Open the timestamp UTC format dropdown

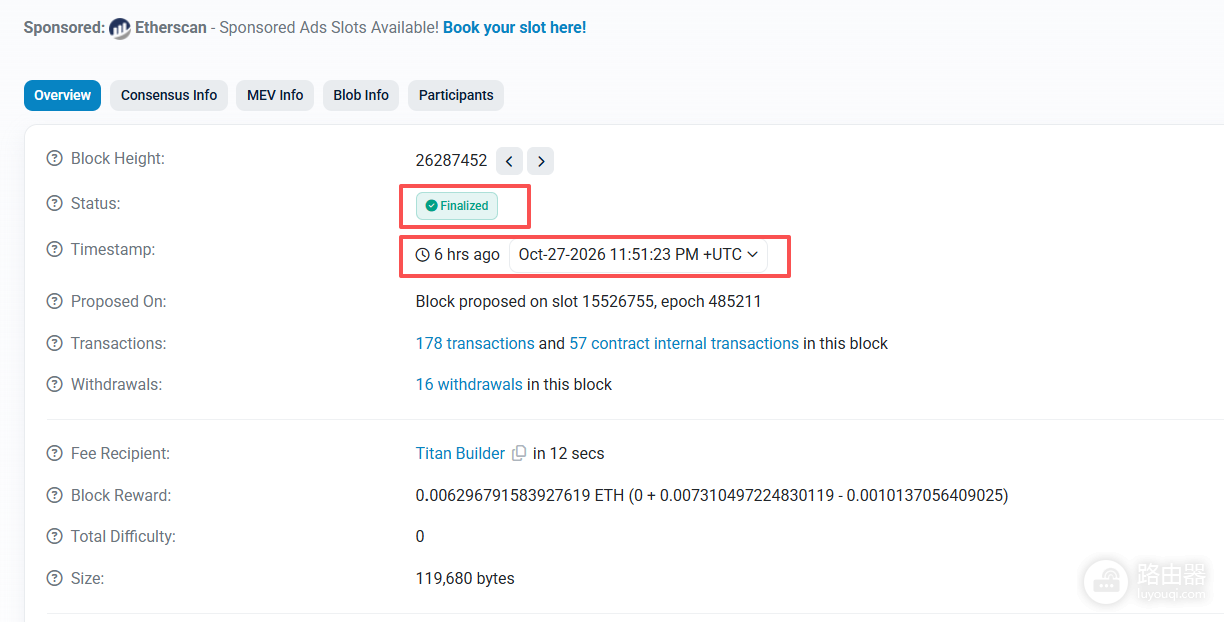pyautogui.click(x=638, y=255)
